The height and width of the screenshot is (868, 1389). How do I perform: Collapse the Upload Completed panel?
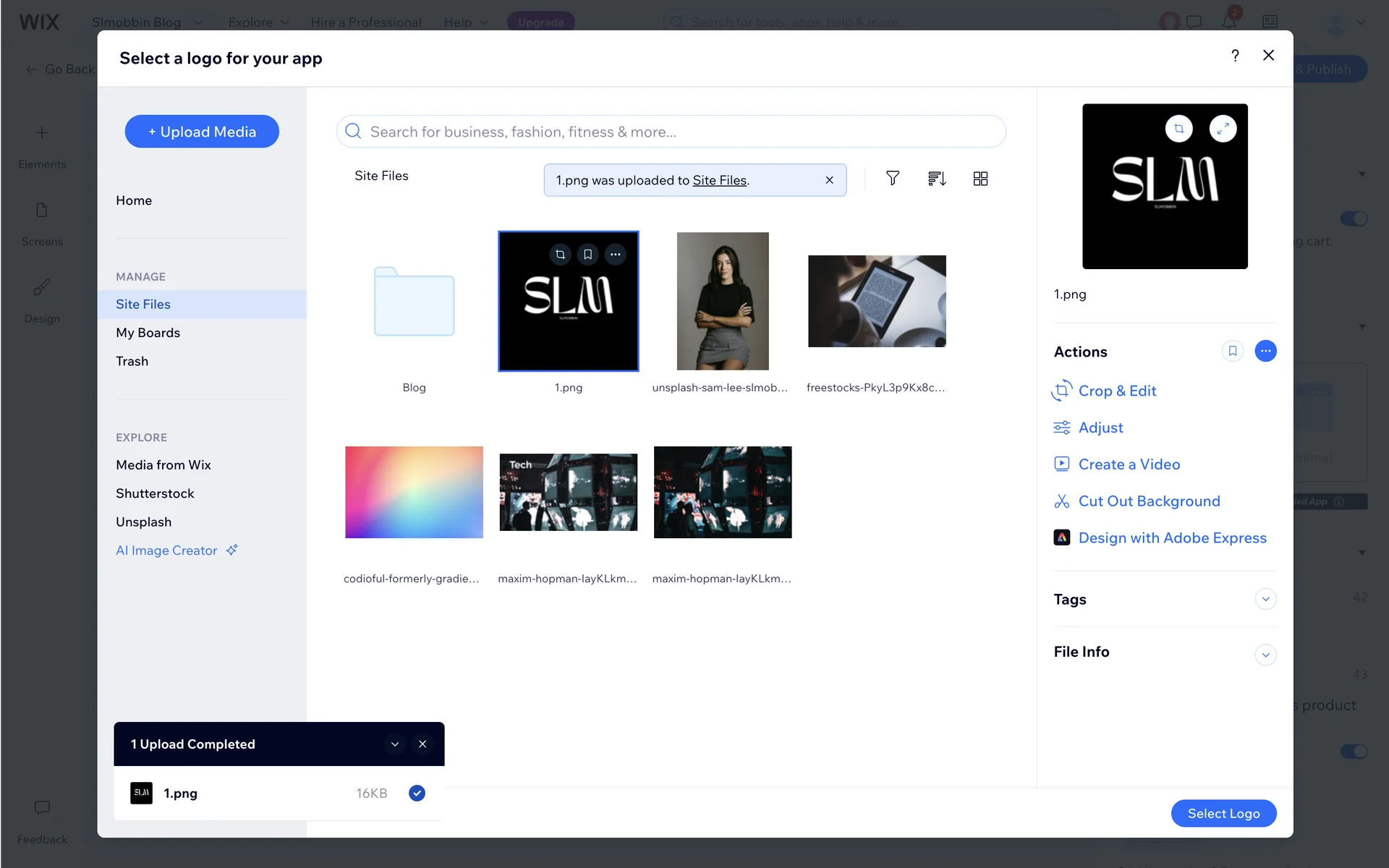pos(395,744)
